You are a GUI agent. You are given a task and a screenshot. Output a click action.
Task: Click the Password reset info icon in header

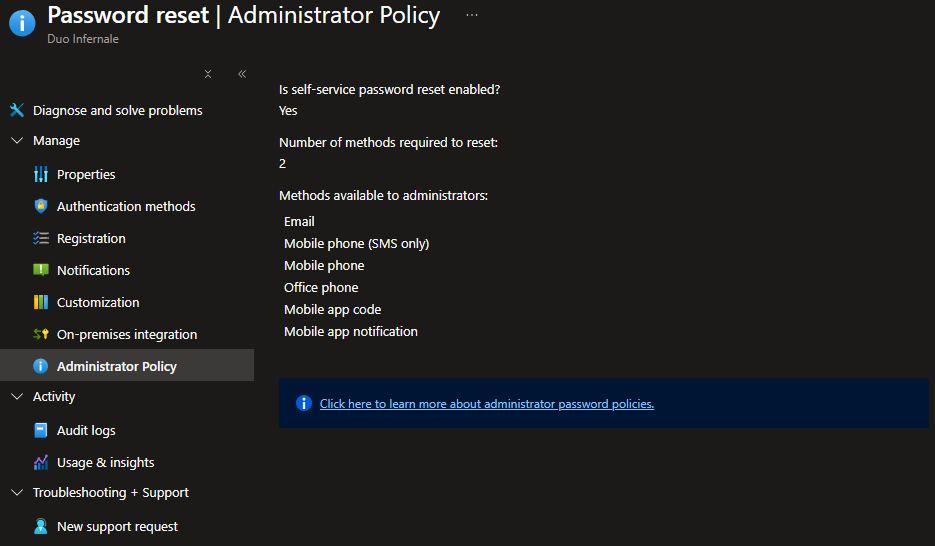pyautogui.click(x=22, y=23)
